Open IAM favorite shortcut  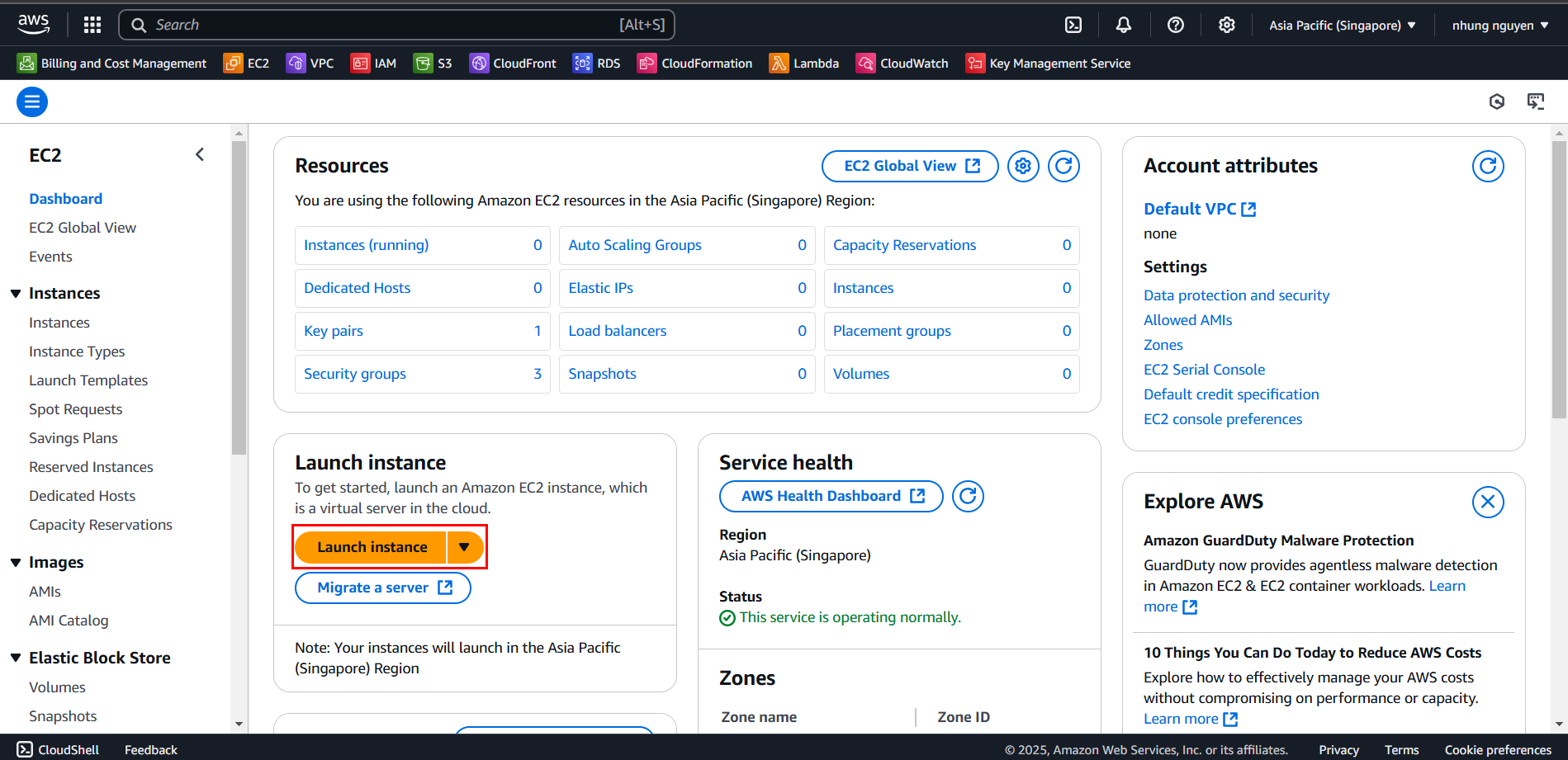tap(373, 64)
